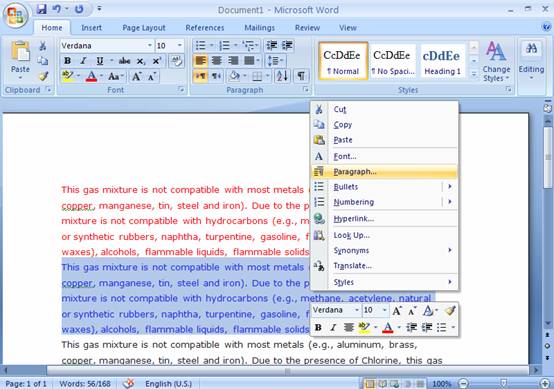Image resolution: width=554 pixels, height=389 pixels.
Task: Center text using mini toolbar icon
Action: pos(348,328)
